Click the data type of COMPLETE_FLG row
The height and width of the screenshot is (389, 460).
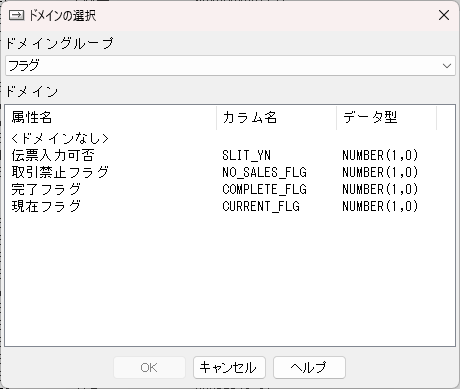tap(380, 189)
